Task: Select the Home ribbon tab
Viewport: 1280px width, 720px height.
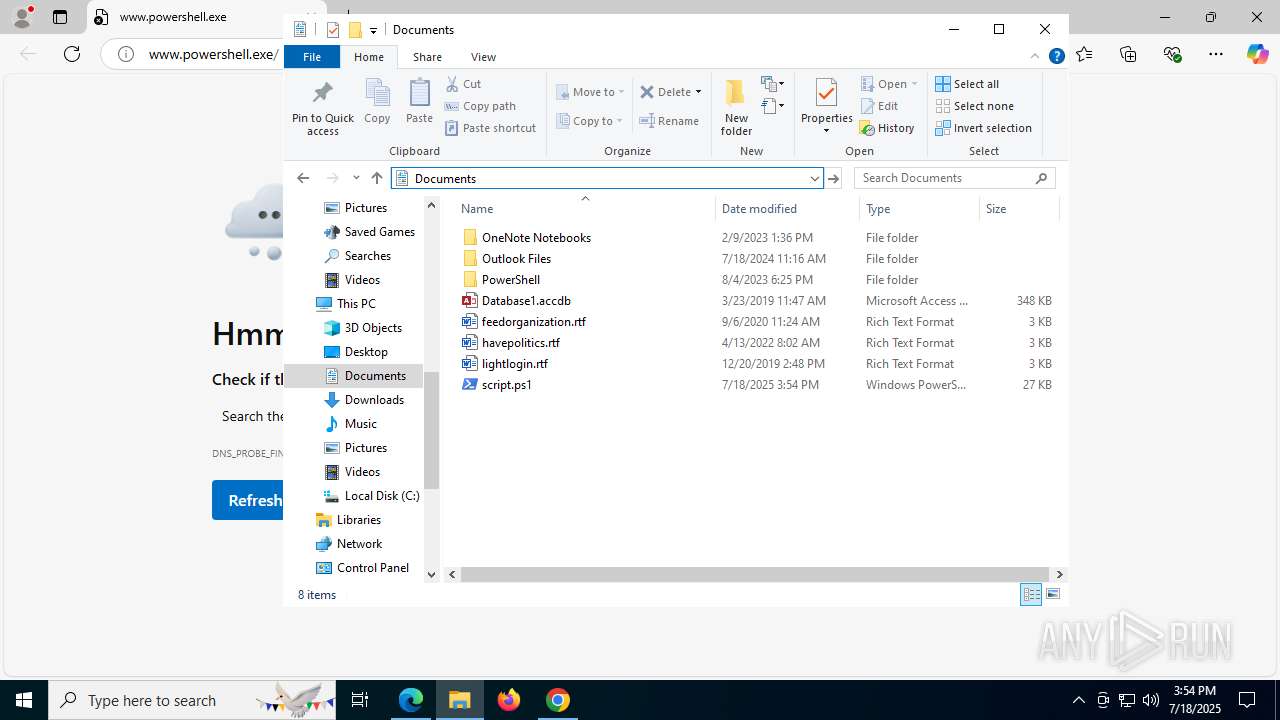Action: point(369,57)
